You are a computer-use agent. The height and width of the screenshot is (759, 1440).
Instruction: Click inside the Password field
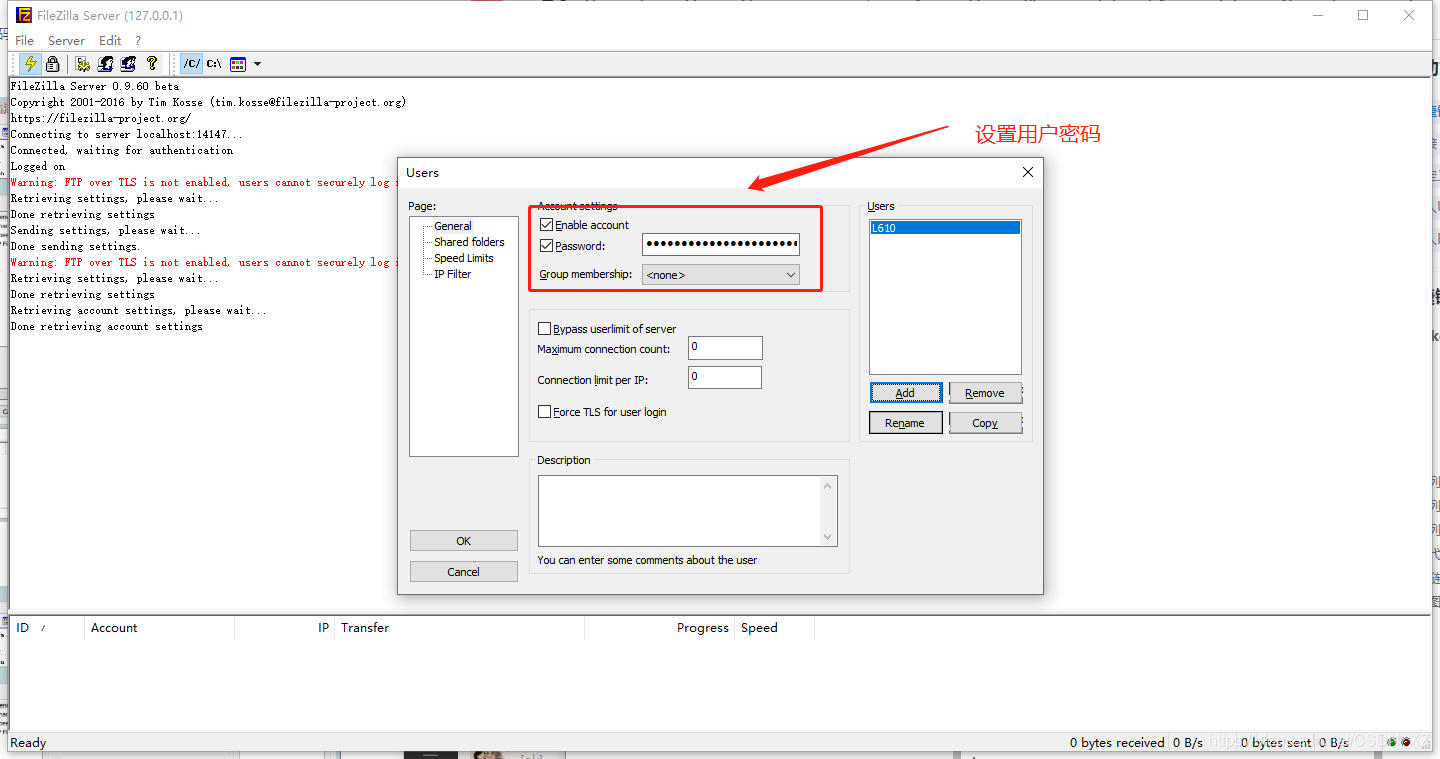(721, 245)
